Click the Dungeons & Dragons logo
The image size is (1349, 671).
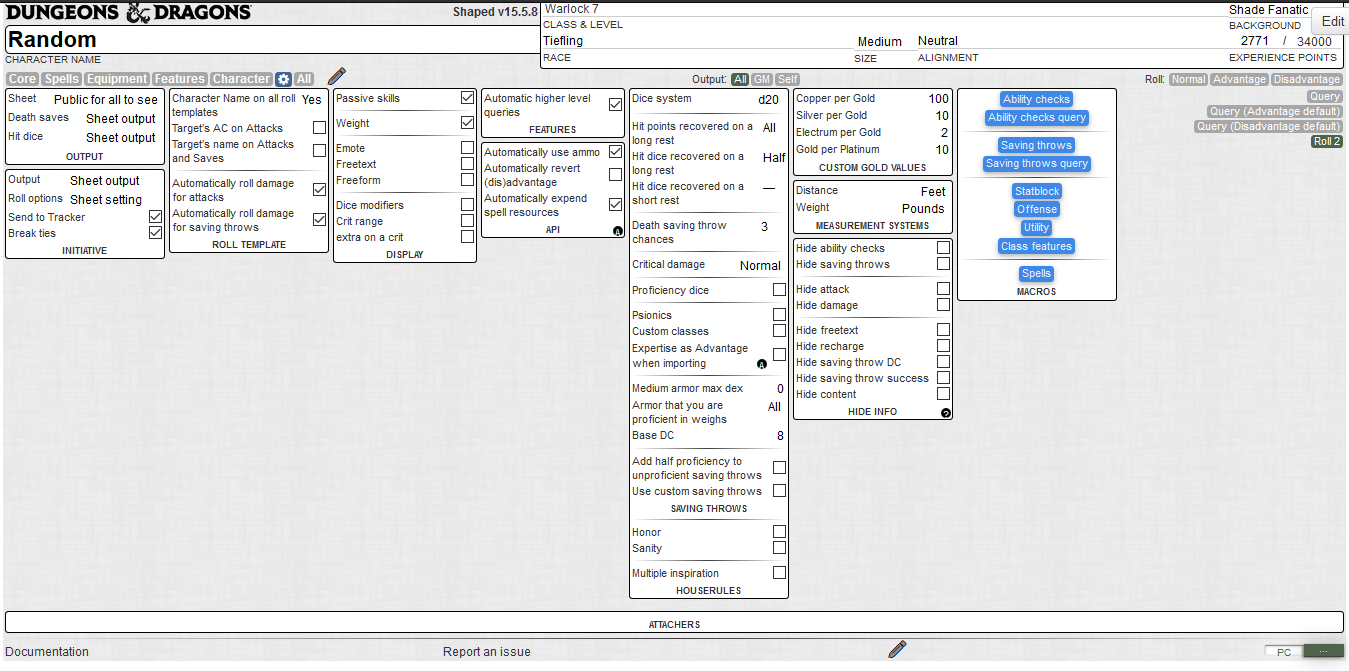[129, 13]
